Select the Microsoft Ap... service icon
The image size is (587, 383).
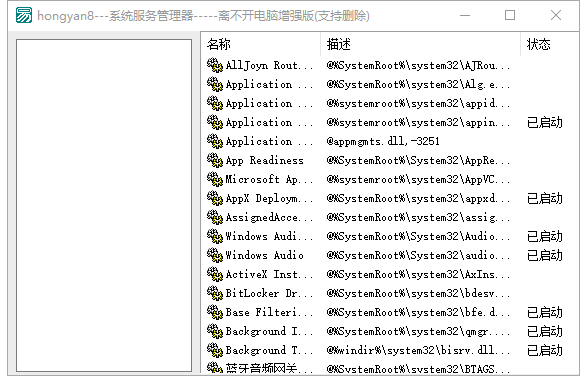pyautogui.click(x=215, y=179)
